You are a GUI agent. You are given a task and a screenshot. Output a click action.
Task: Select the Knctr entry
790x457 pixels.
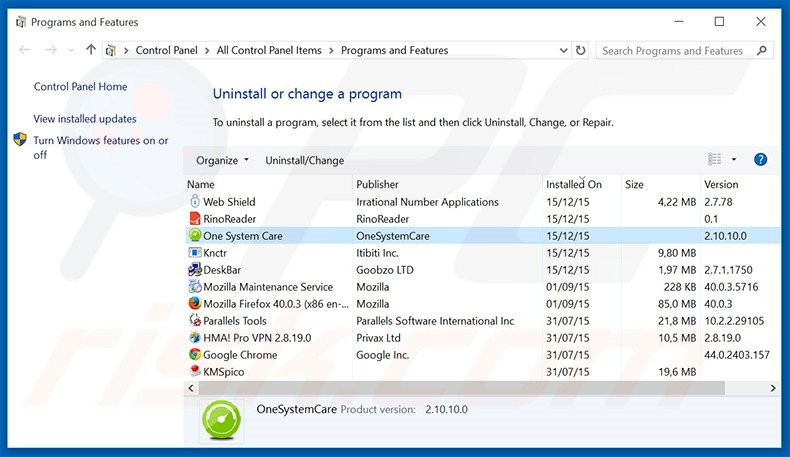(x=215, y=253)
